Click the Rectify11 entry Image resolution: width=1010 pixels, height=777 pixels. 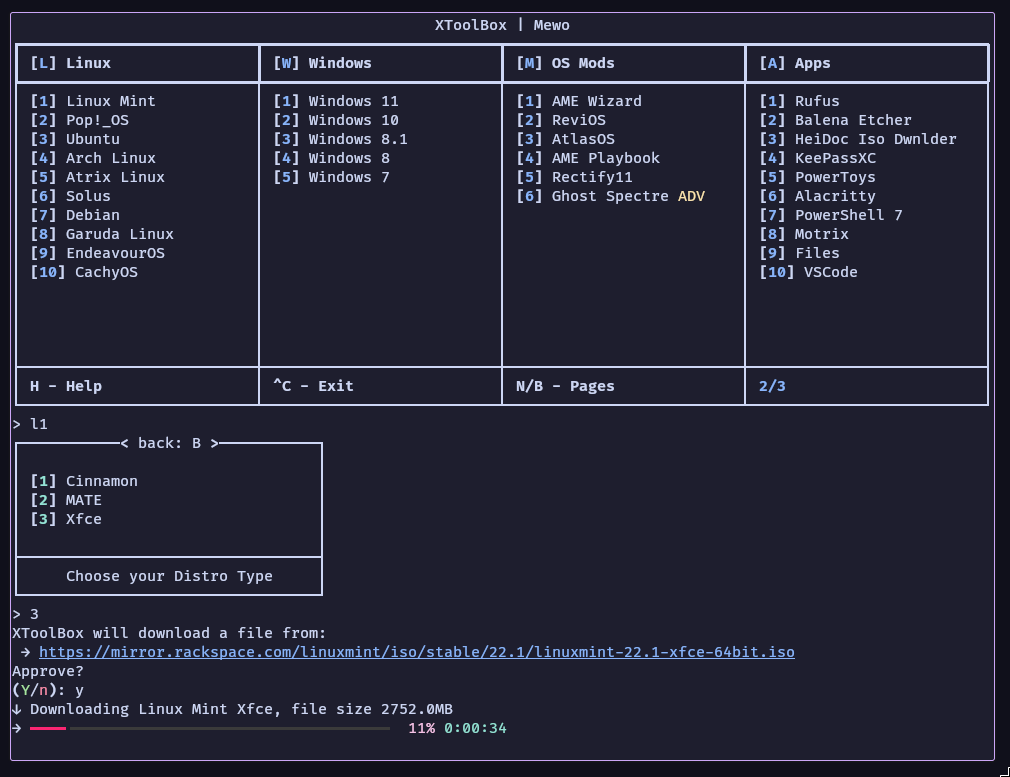[x=574, y=177]
